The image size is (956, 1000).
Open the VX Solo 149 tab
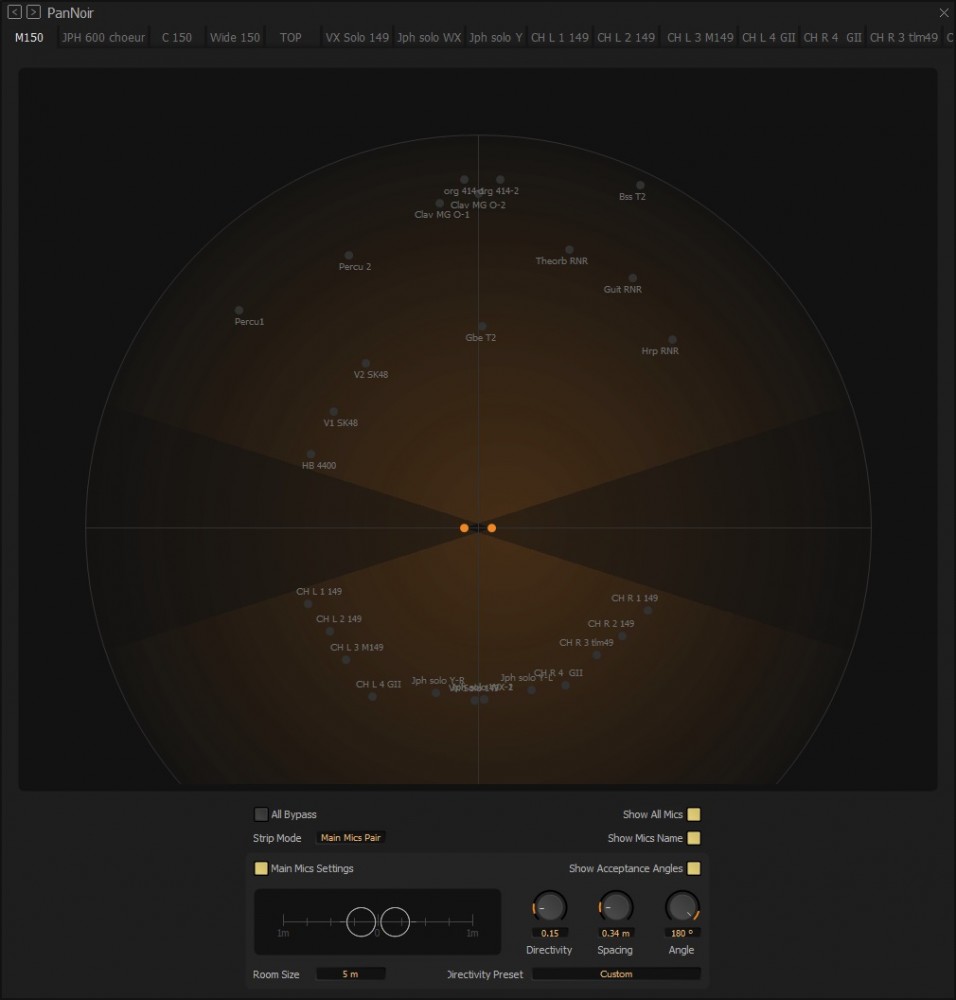pos(357,38)
